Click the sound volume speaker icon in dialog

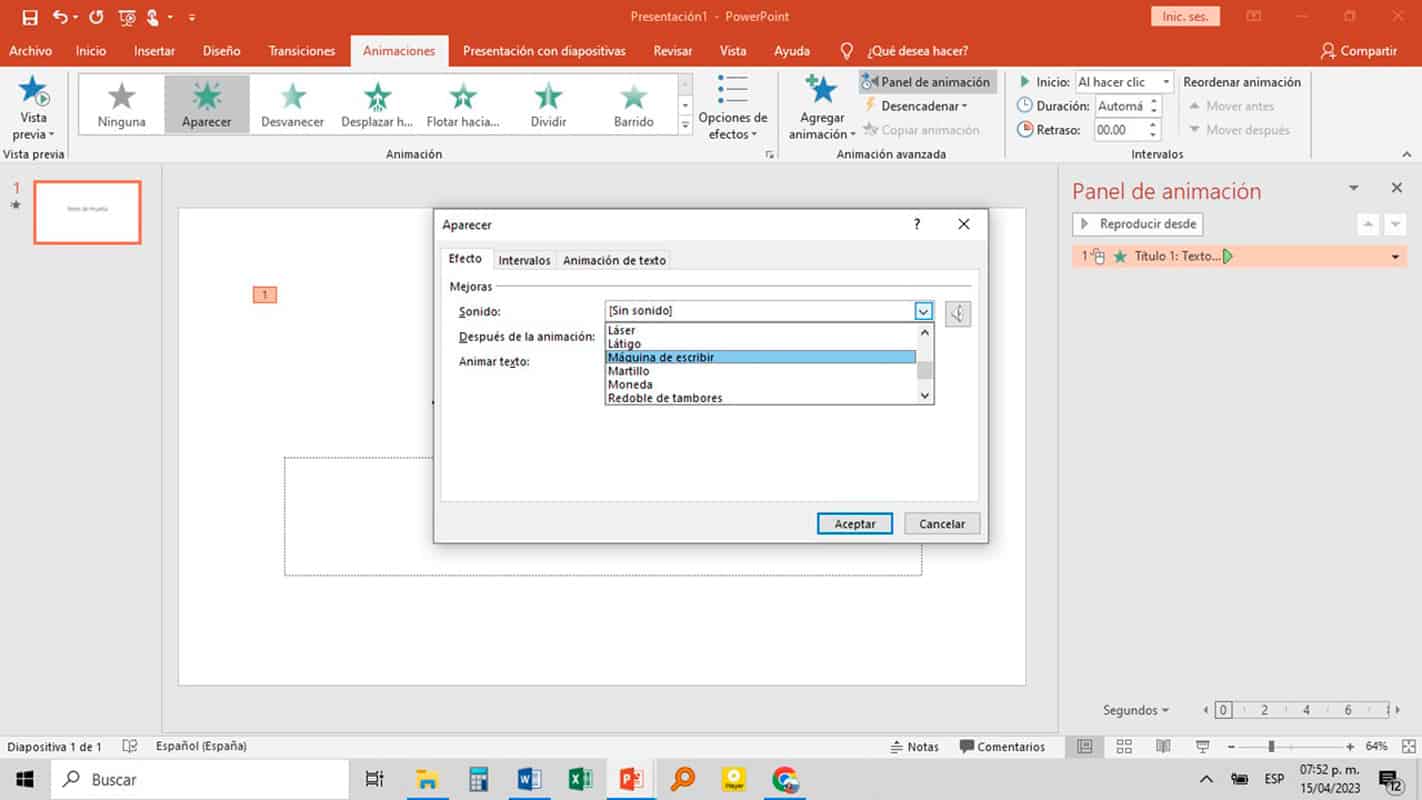tap(958, 314)
